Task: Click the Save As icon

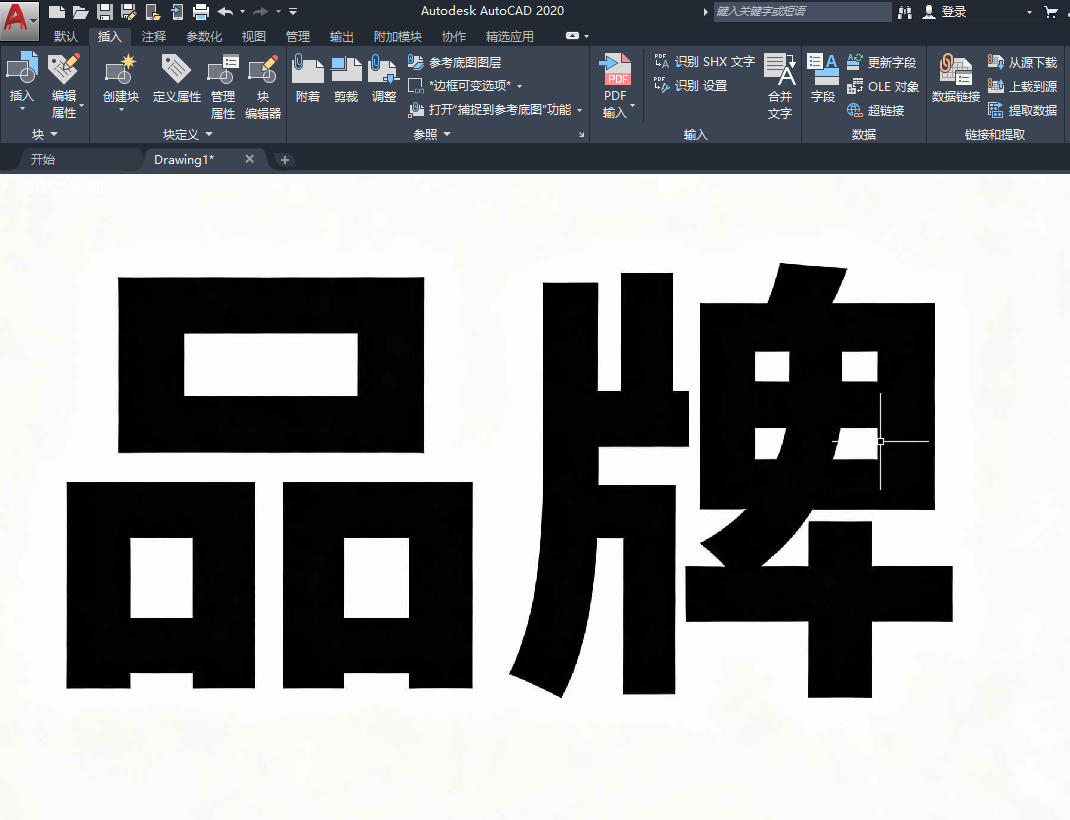Action: coord(128,12)
